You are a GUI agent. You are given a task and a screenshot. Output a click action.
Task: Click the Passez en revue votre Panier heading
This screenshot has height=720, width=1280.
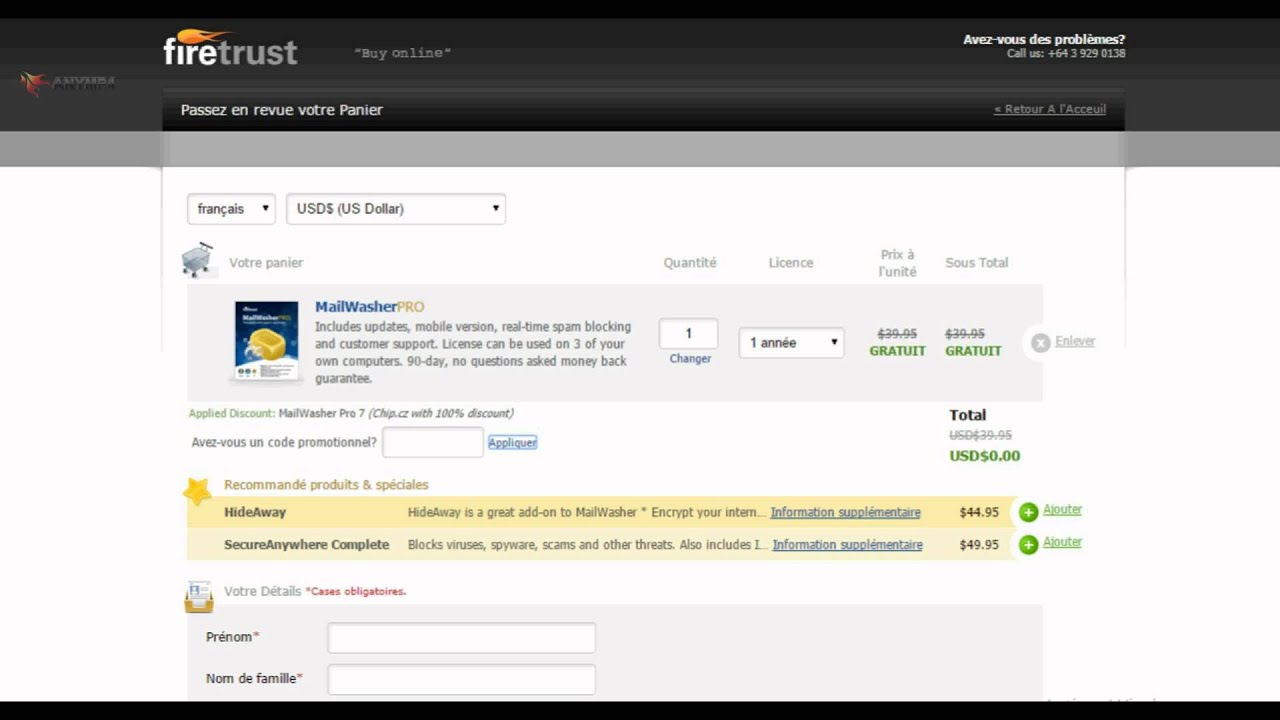(x=282, y=110)
